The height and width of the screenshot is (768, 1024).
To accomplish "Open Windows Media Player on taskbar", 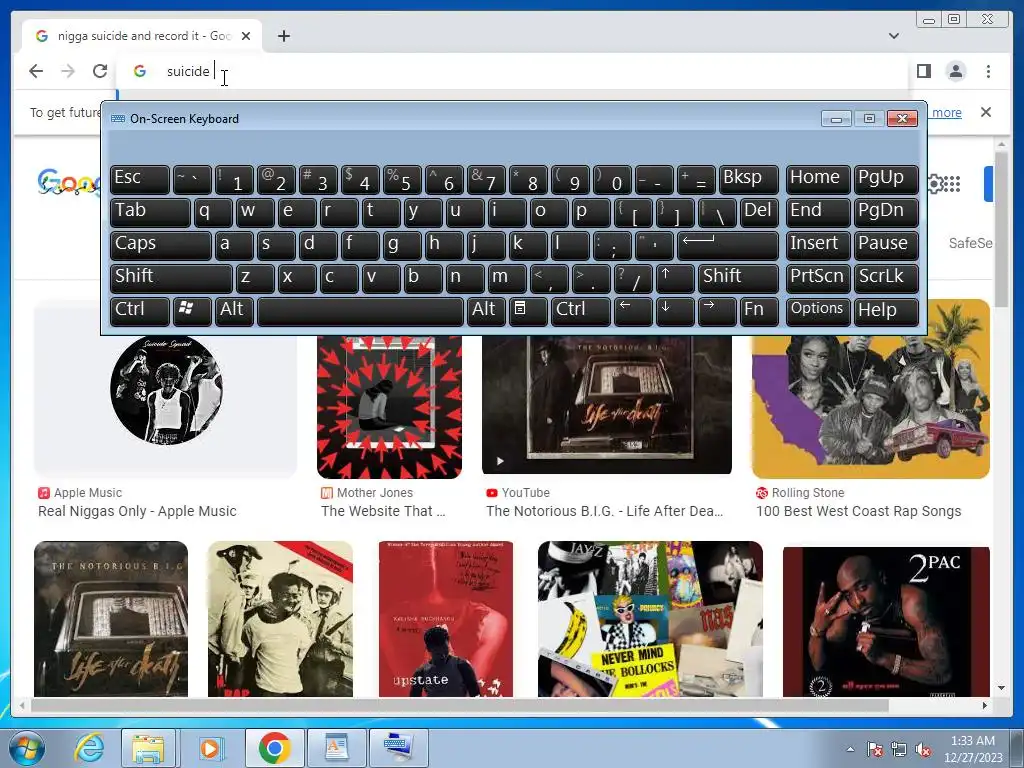I will coord(210,748).
